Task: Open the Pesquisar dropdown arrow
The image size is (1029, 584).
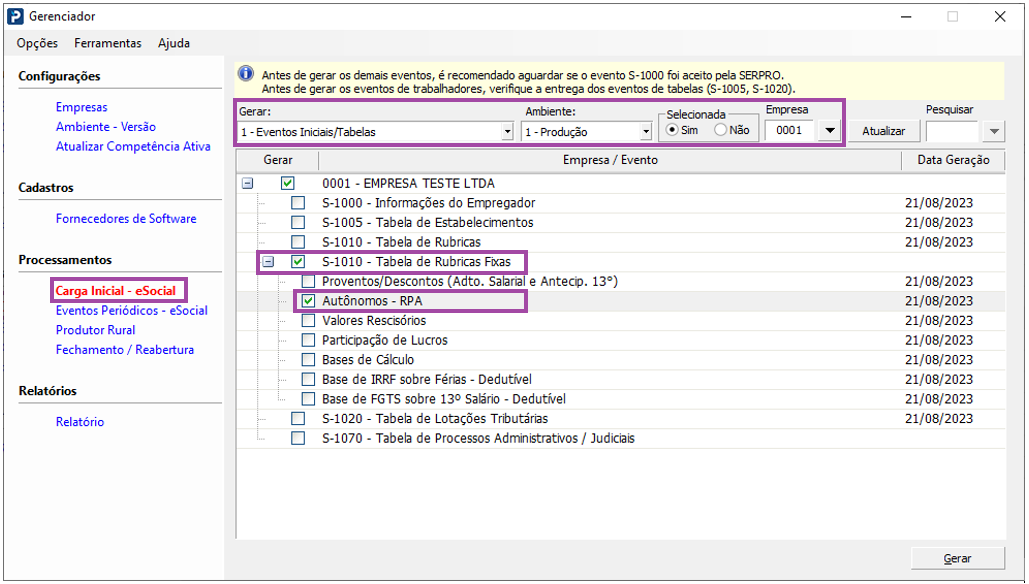Action: tap(994, 131)
